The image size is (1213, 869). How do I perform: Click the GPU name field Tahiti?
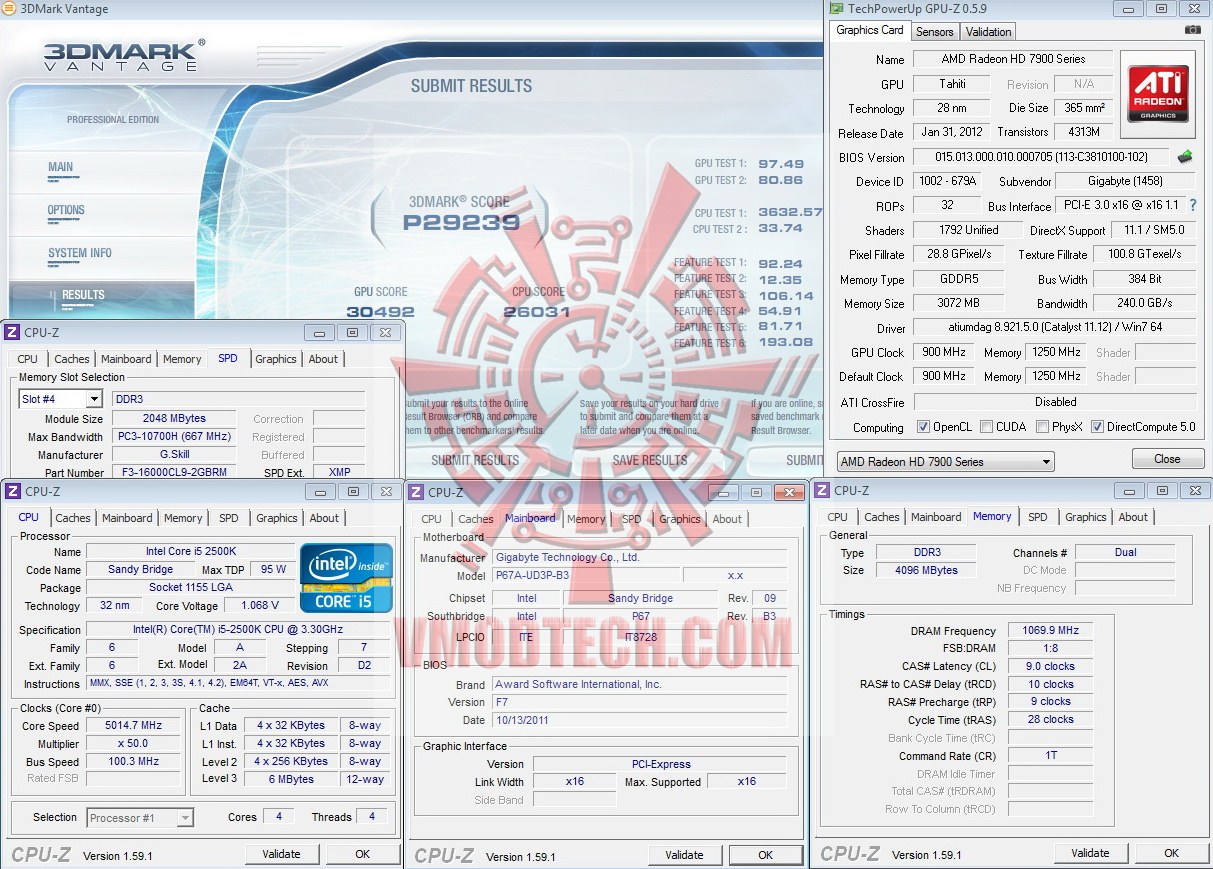click(x=952, y=84)
